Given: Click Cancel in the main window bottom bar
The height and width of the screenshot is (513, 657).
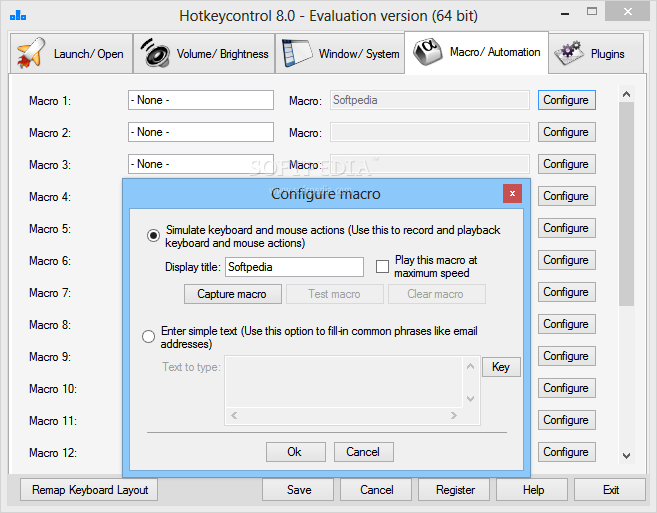Looking at the screenshot, I should click(x=376, y=490).
